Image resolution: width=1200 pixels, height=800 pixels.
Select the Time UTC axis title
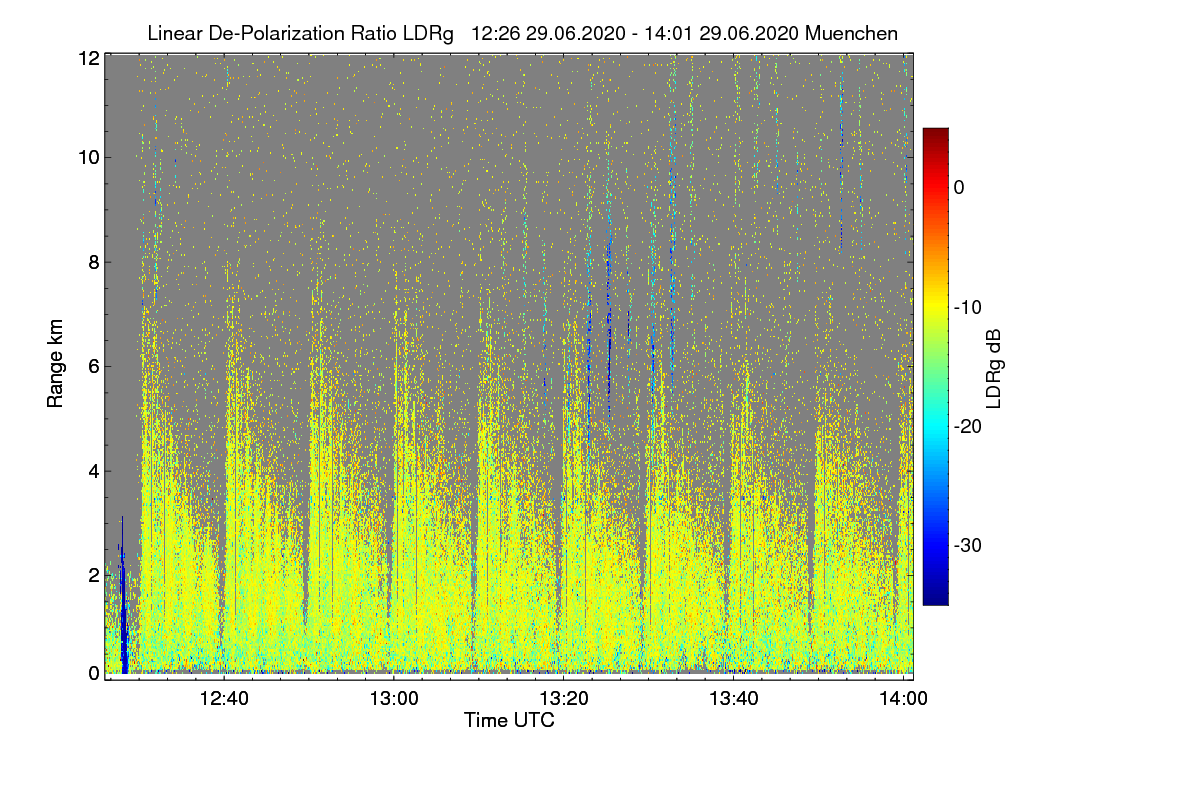click(x=509, y=720)
